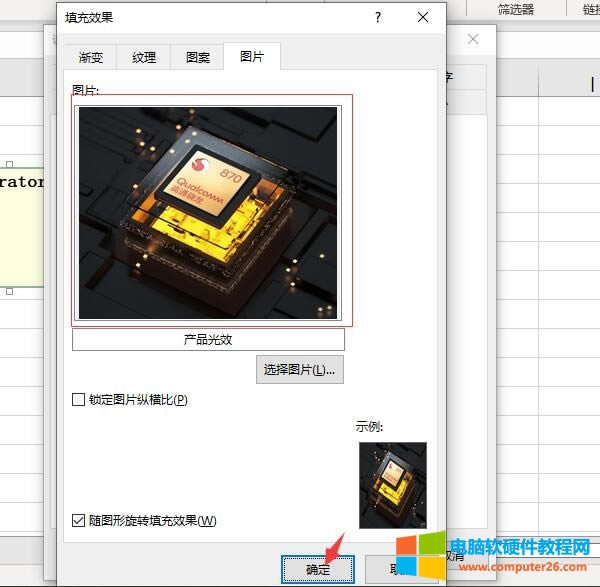This screenshot has height=587, width=600.
Task: Close the 填充效果 dialog
Action: coord(424,17)
